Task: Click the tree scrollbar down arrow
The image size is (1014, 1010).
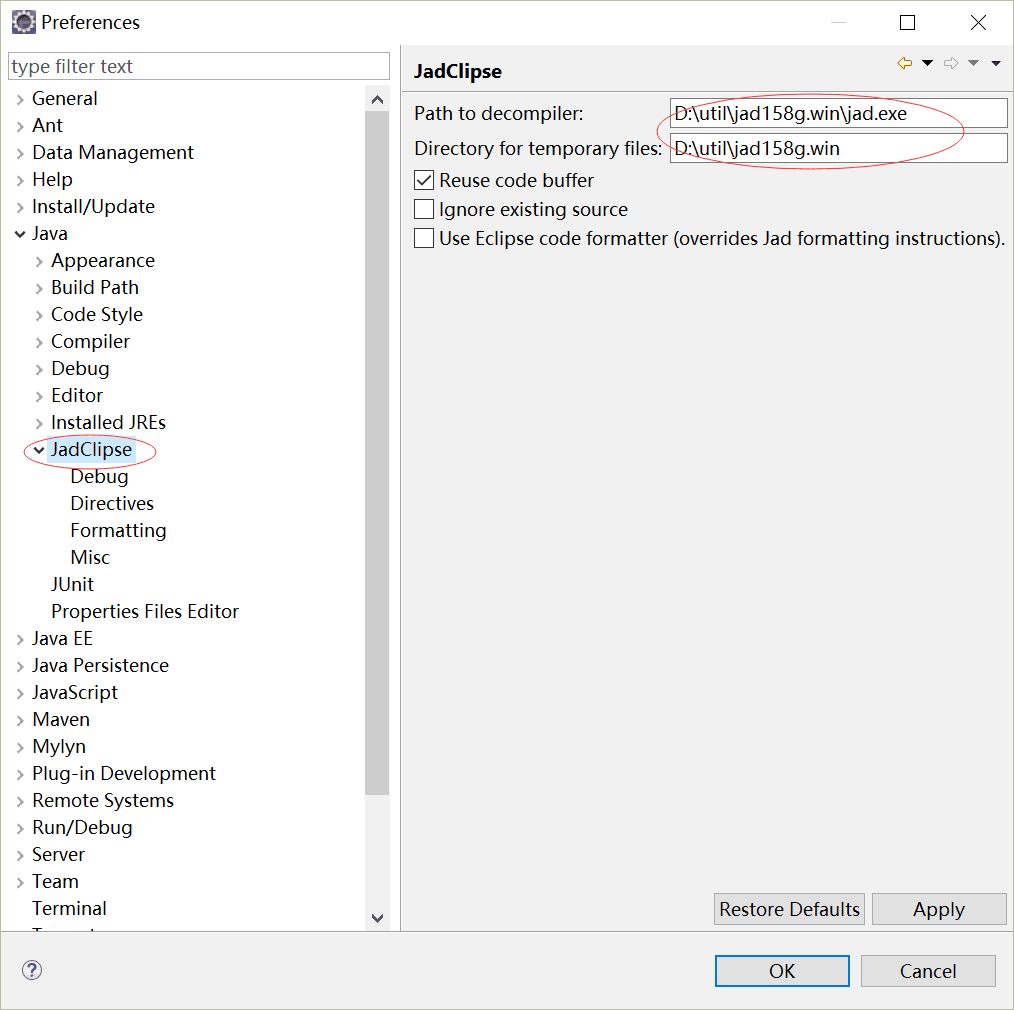Action: coord(378,918)
